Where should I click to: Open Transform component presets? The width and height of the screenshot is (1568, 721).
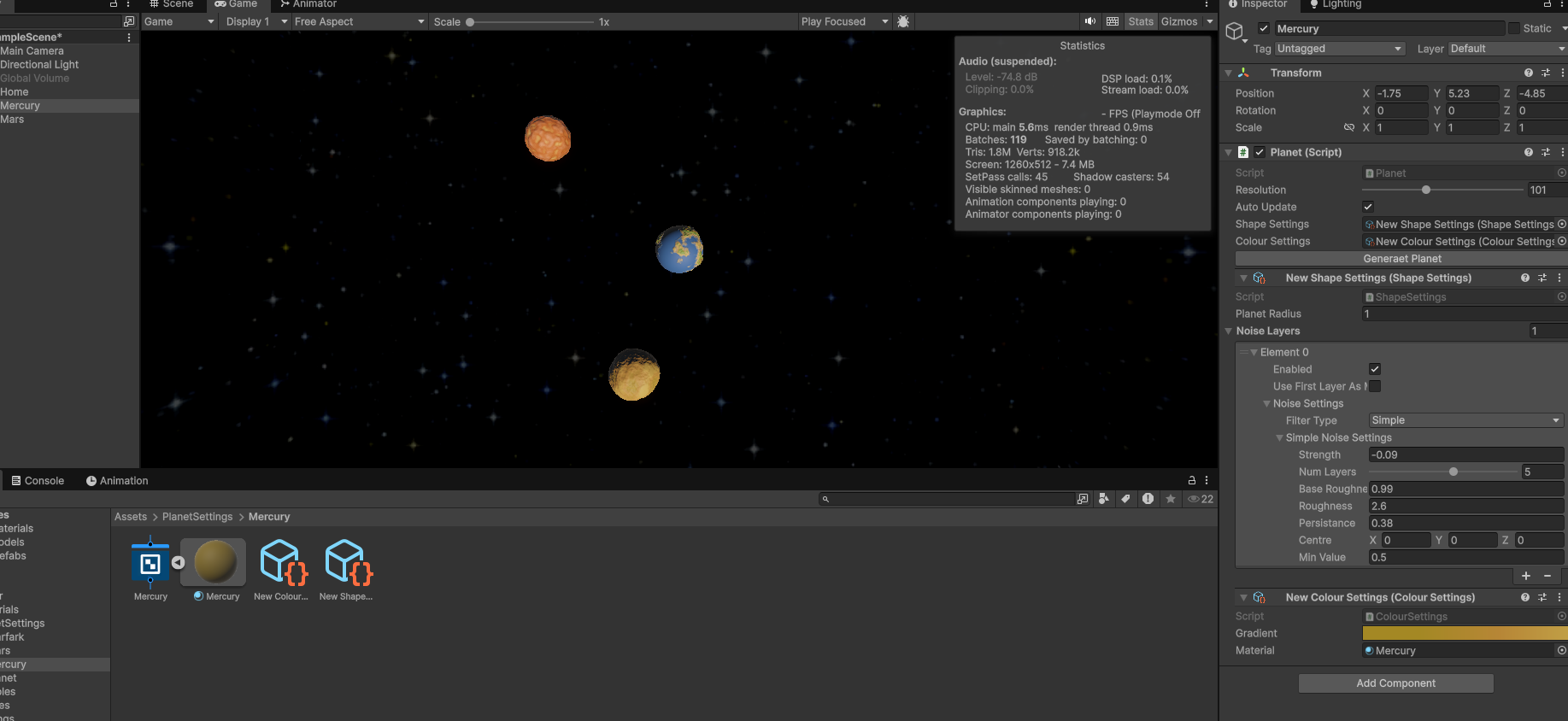1546,73
